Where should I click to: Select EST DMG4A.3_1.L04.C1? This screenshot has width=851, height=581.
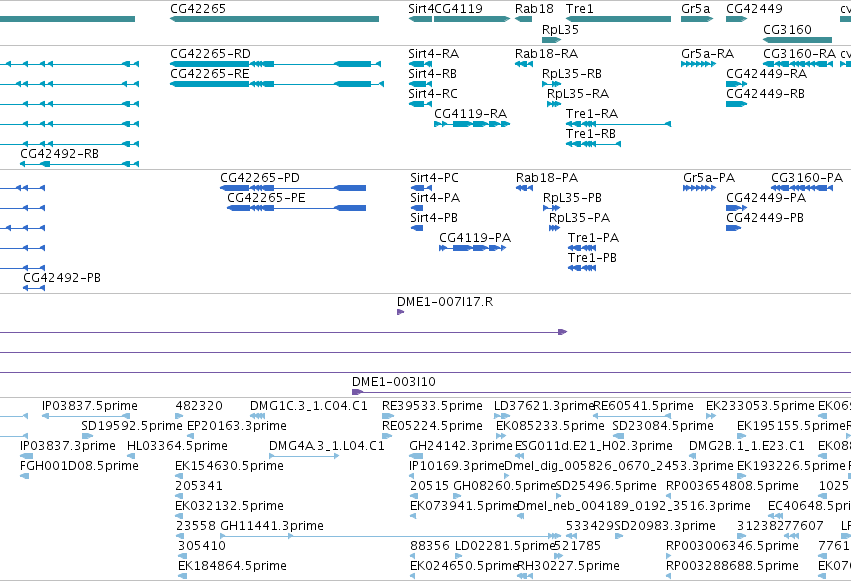[x=304, y=456]
